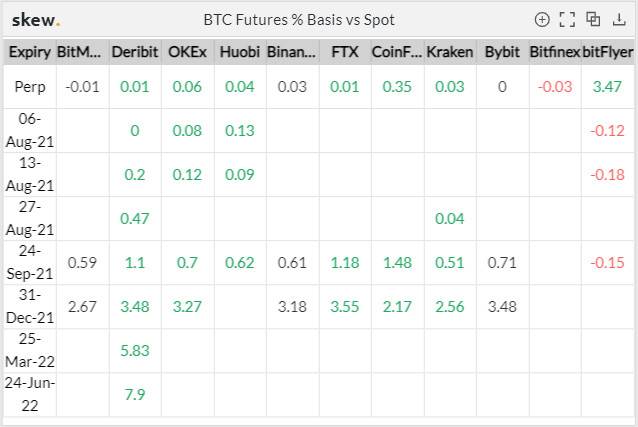Click the circled plus add icon
Viewport: 638px width, 427px height.
[x=542, y=20]
